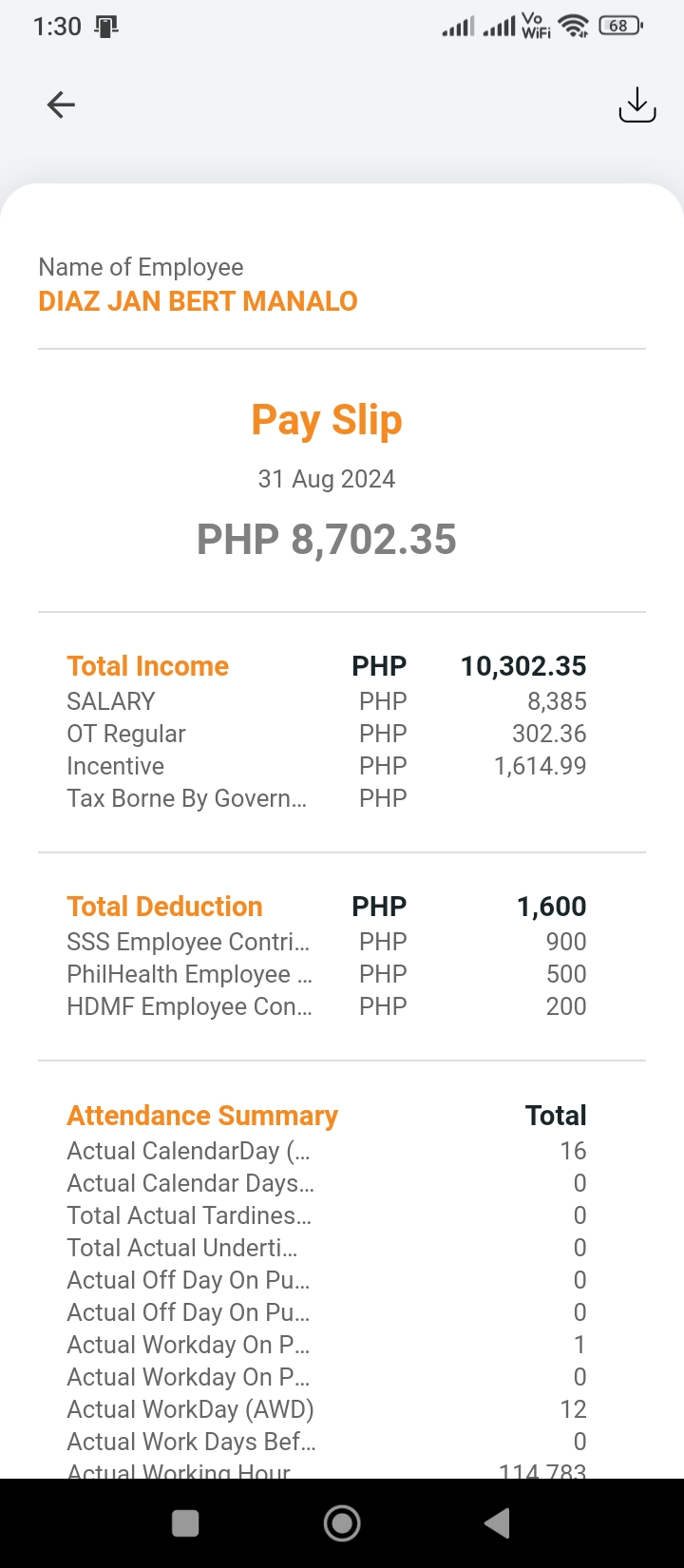684x1568 pixels.
Task: Open the Attendance Summary section heading
Action: pyautogui.click(x=202, y=1116)
